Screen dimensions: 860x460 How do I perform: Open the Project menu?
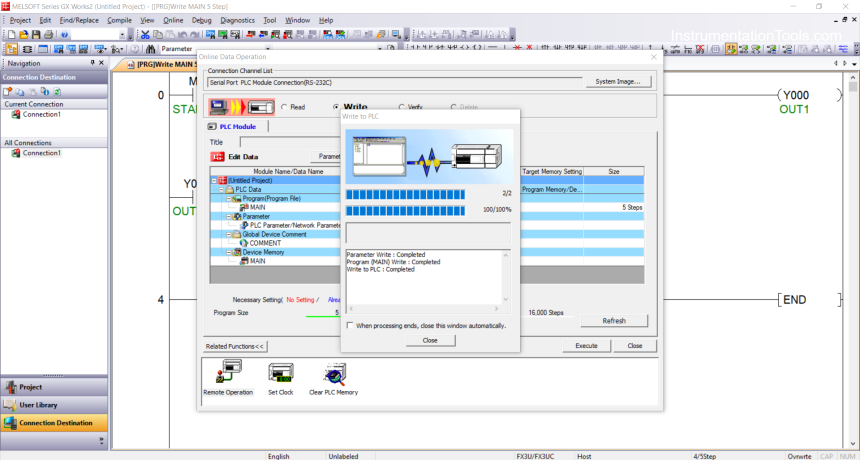(x=20, y=20)
